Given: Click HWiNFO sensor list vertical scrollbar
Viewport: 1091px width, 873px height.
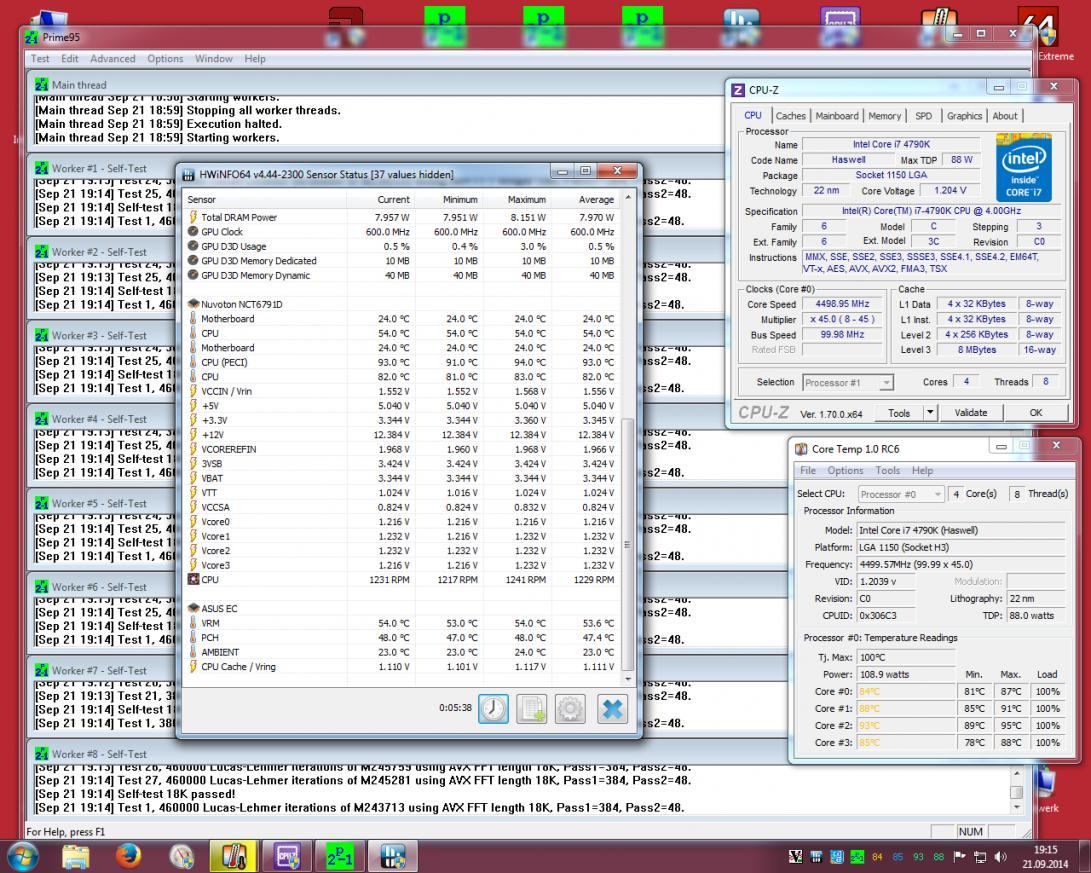Looking at the screenshot, I should coord(628,543).
